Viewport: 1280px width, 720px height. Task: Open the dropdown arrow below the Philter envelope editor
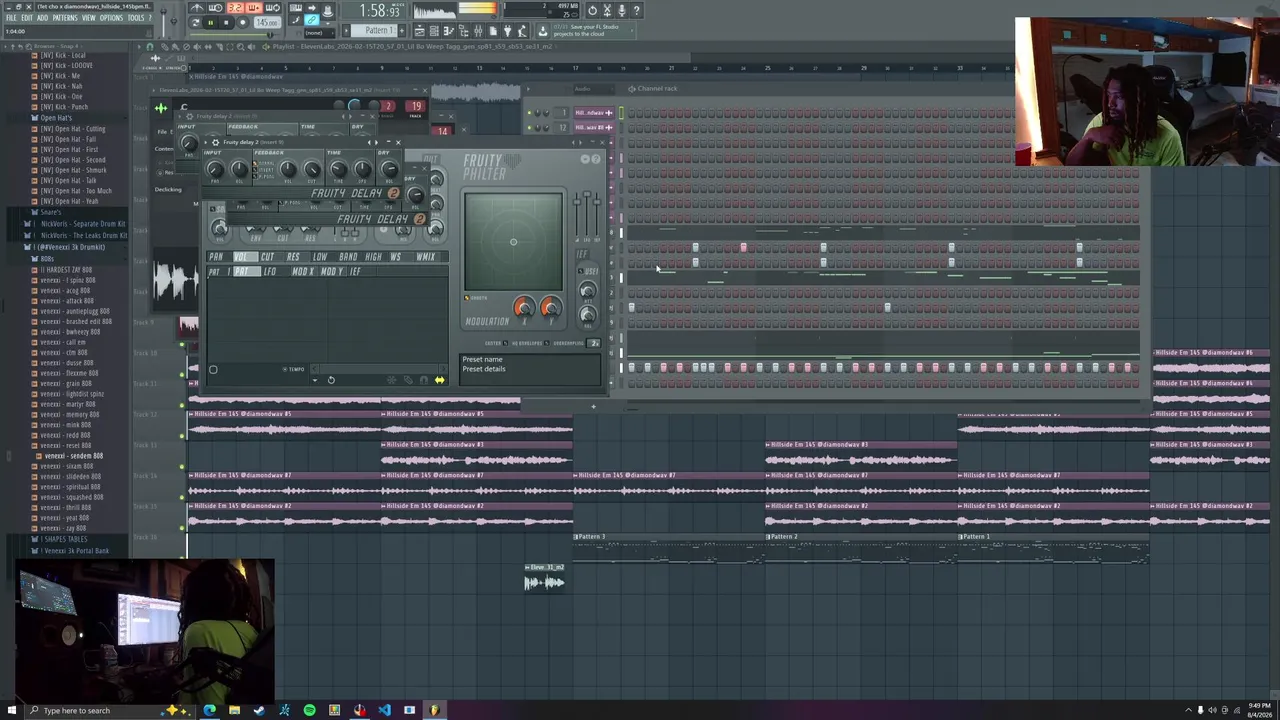point(315,380)
